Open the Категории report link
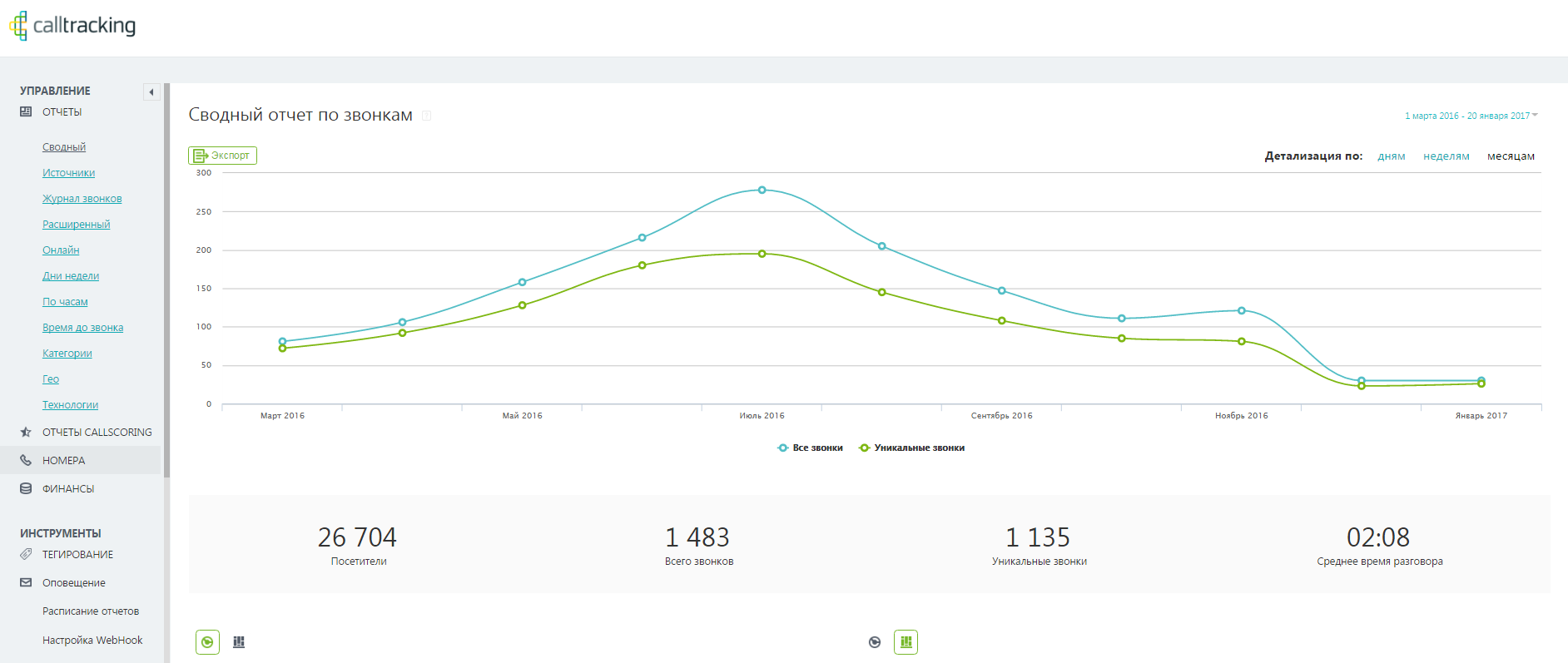 coord(67,354)
